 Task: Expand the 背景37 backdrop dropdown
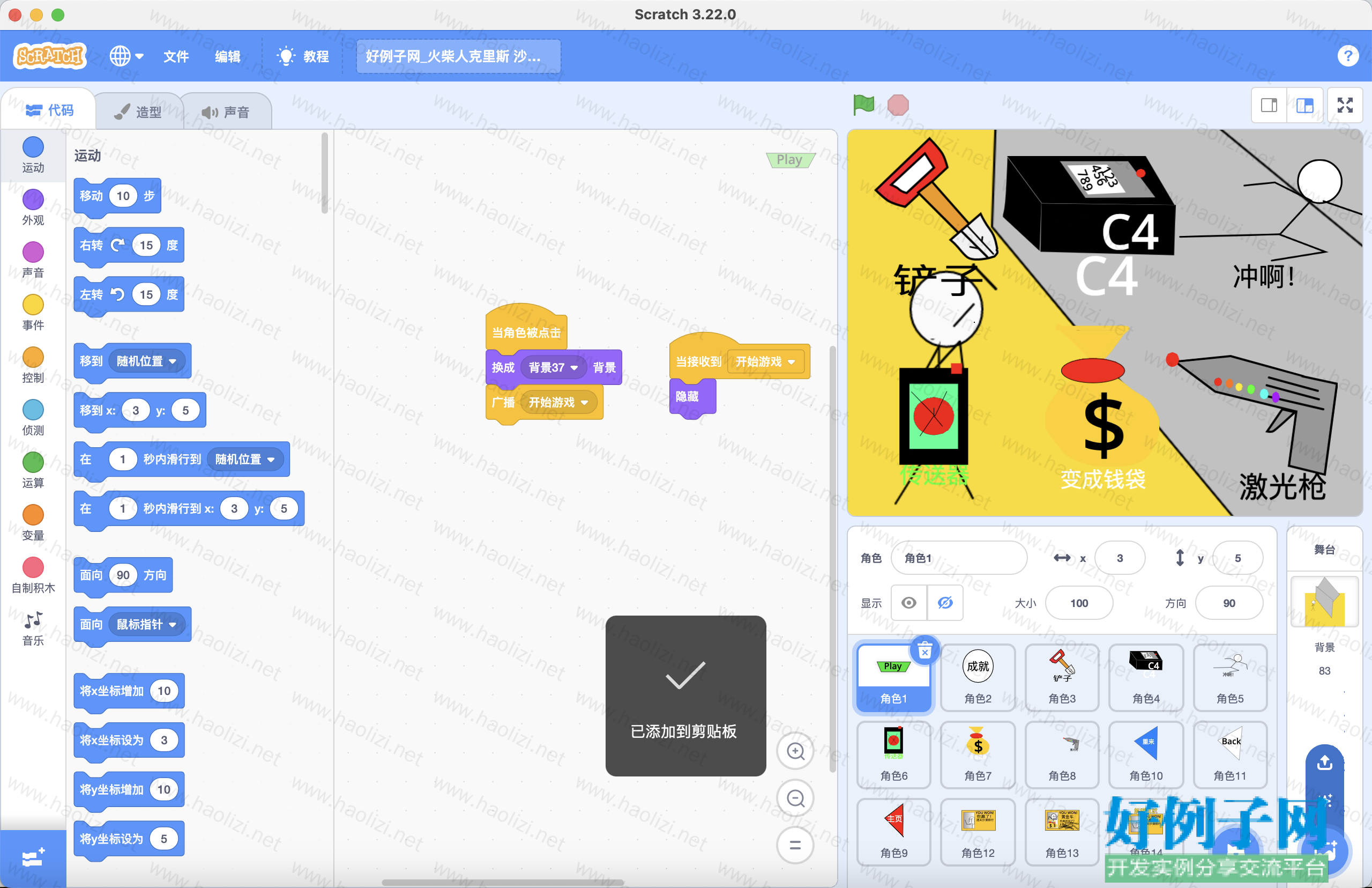click(x=574, y=368)
